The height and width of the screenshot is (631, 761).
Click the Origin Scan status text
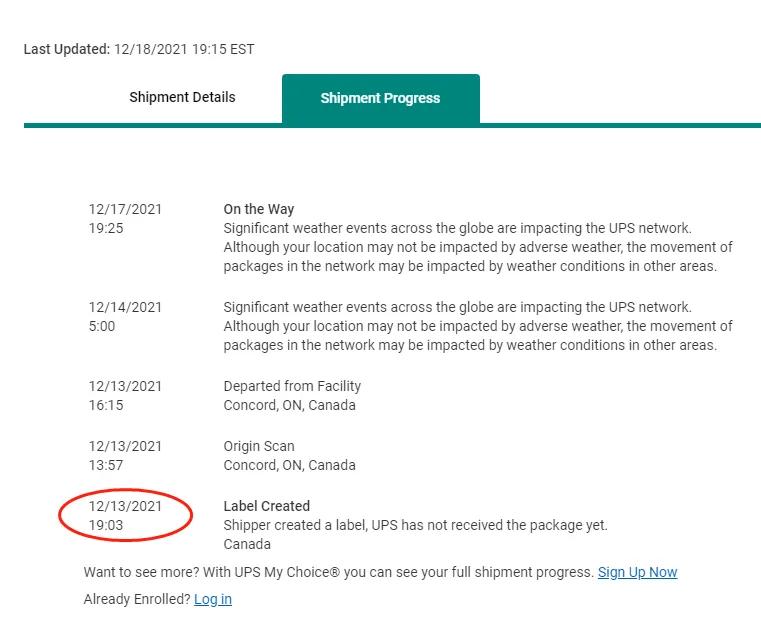click(x=259, y=446)
